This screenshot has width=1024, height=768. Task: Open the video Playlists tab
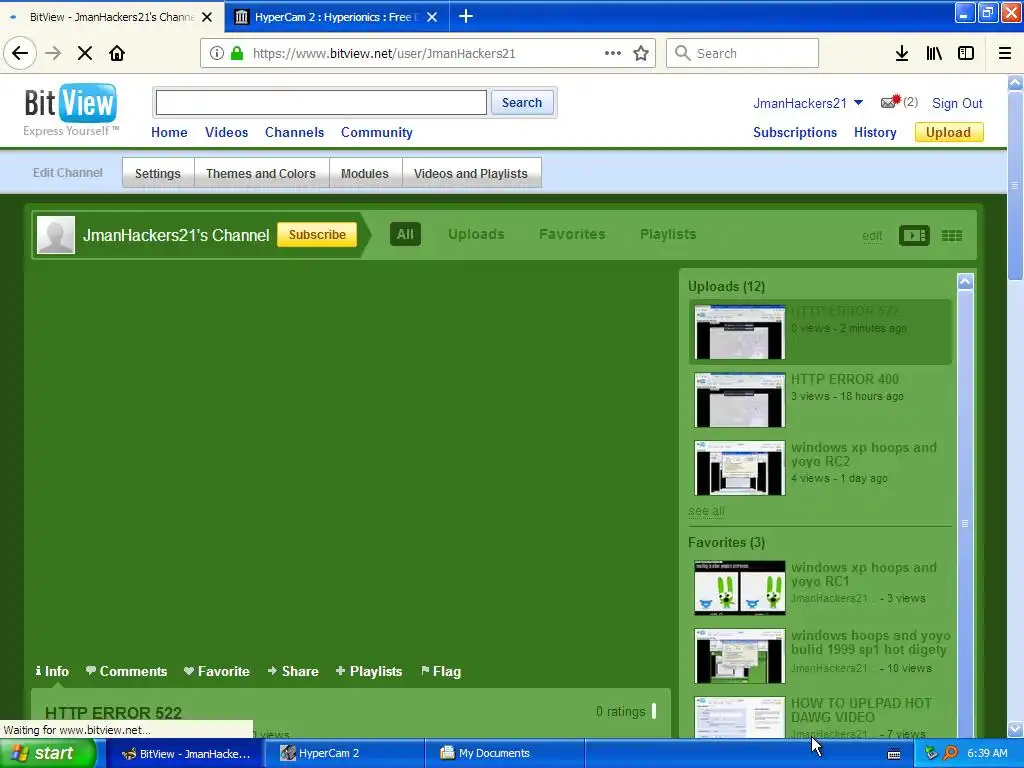(368, 671)
